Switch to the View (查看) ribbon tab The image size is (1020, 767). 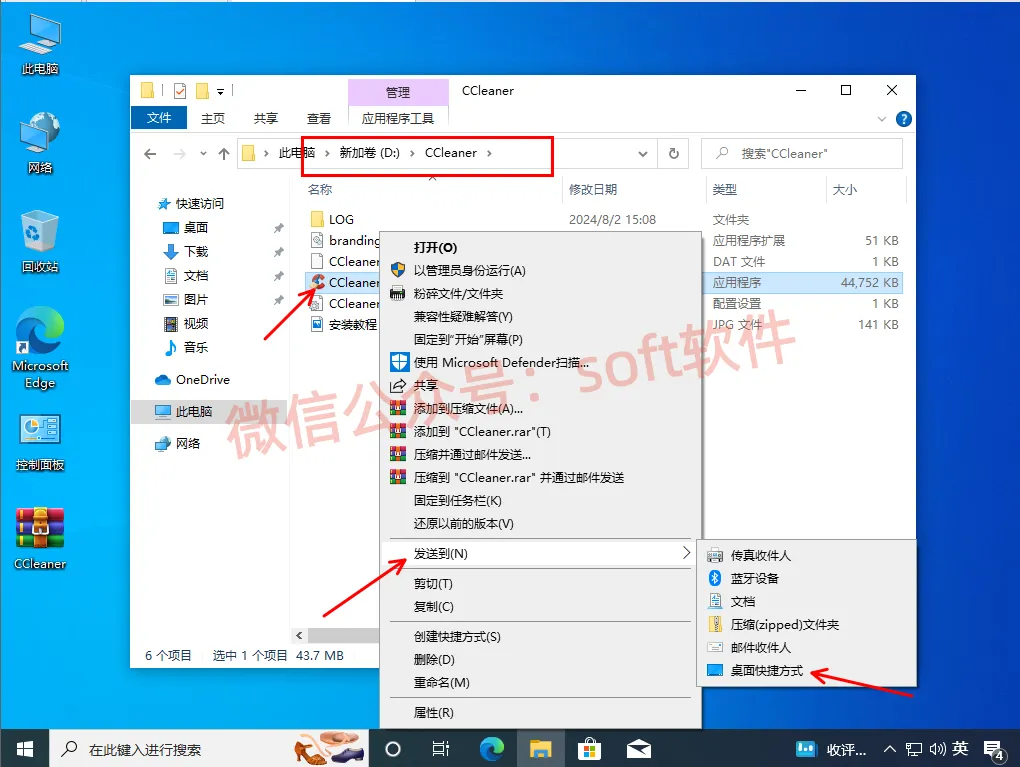[319, 118]
